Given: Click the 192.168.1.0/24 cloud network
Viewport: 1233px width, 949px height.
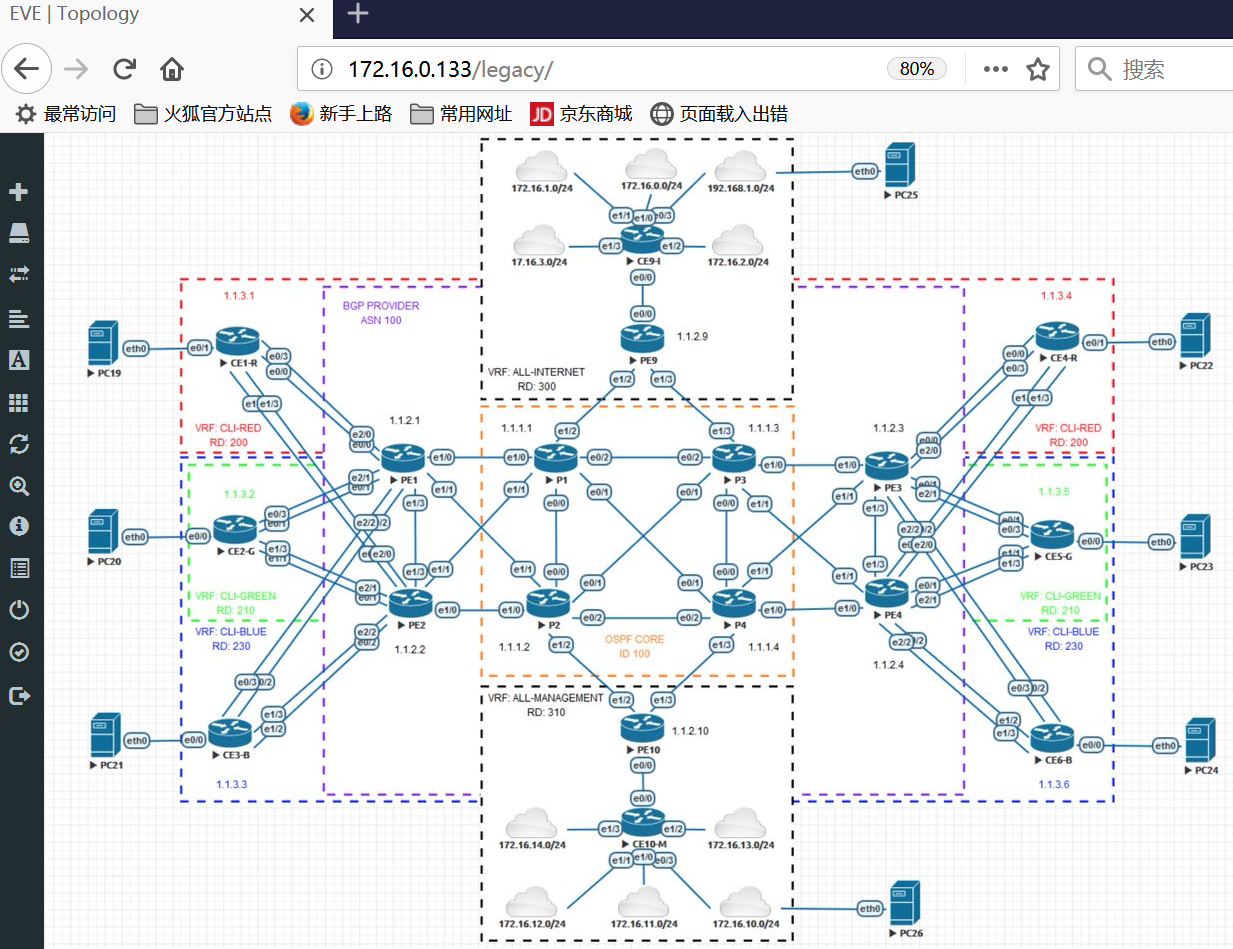Looking at the screenshot, I should click(740, 167).
